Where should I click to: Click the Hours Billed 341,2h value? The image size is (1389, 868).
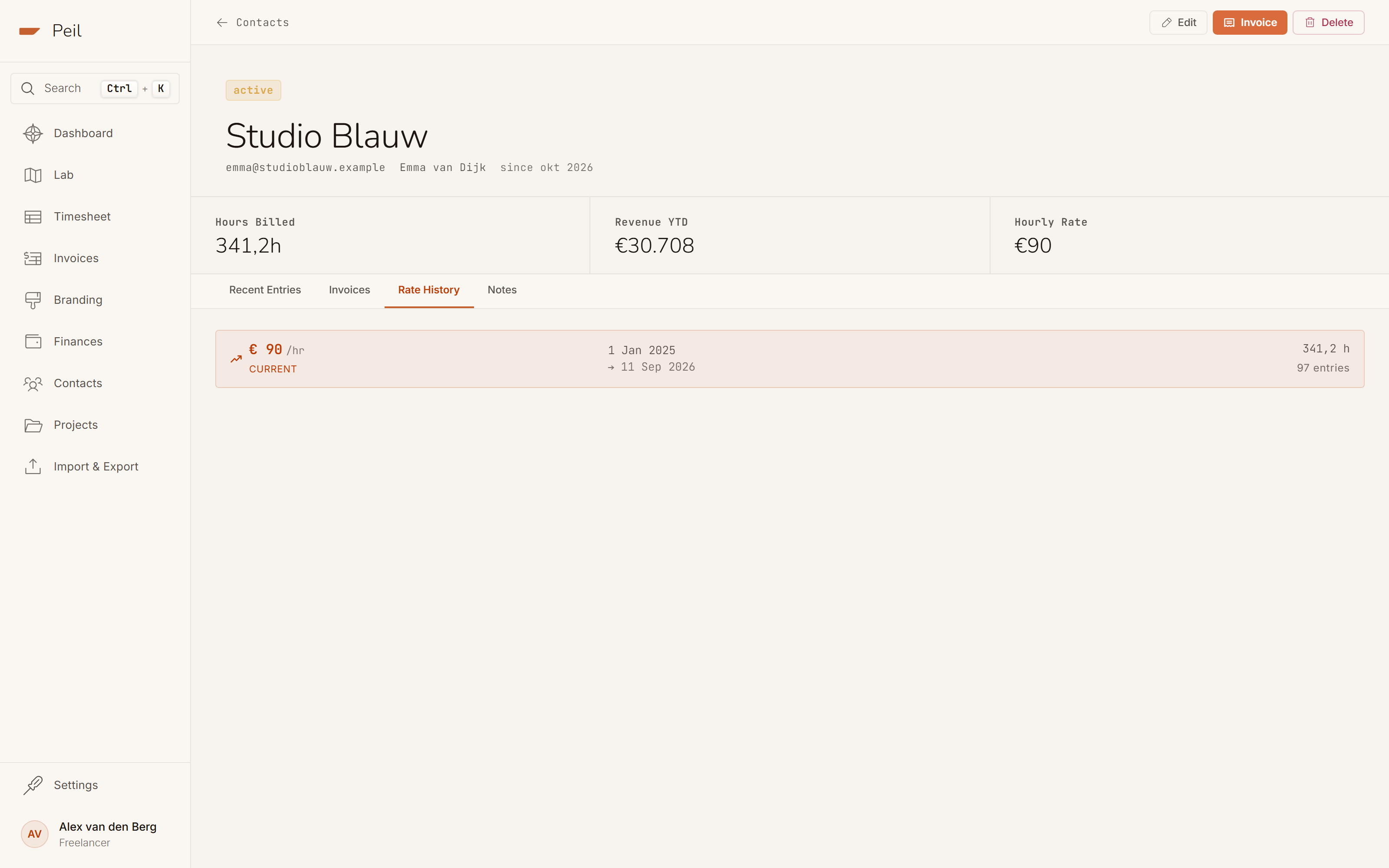coord(248,246)
